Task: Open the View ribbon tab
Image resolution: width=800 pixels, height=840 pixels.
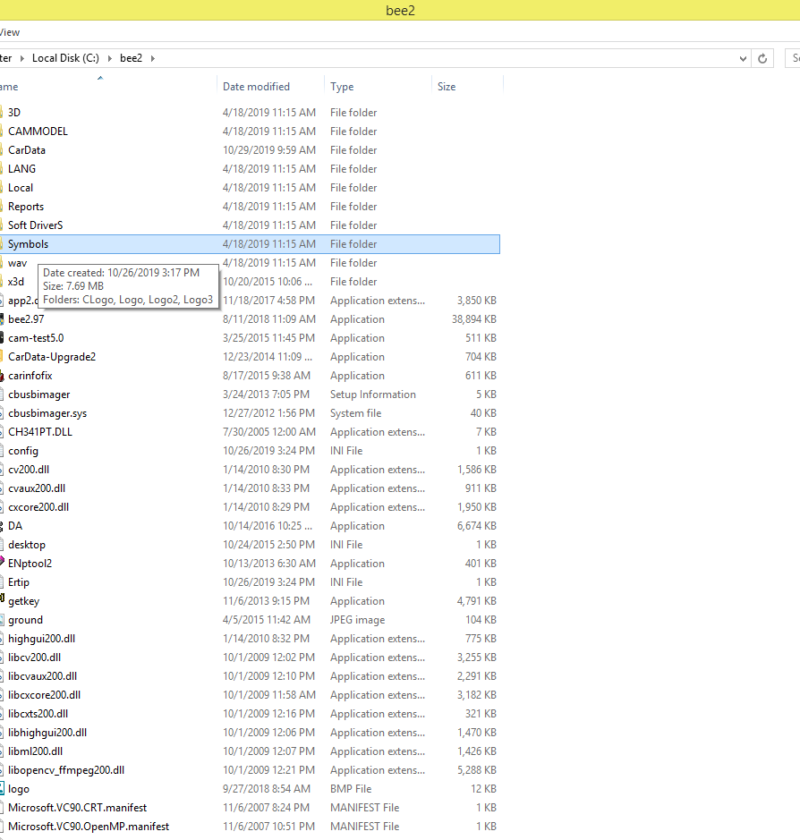Action: coord(9,32)
